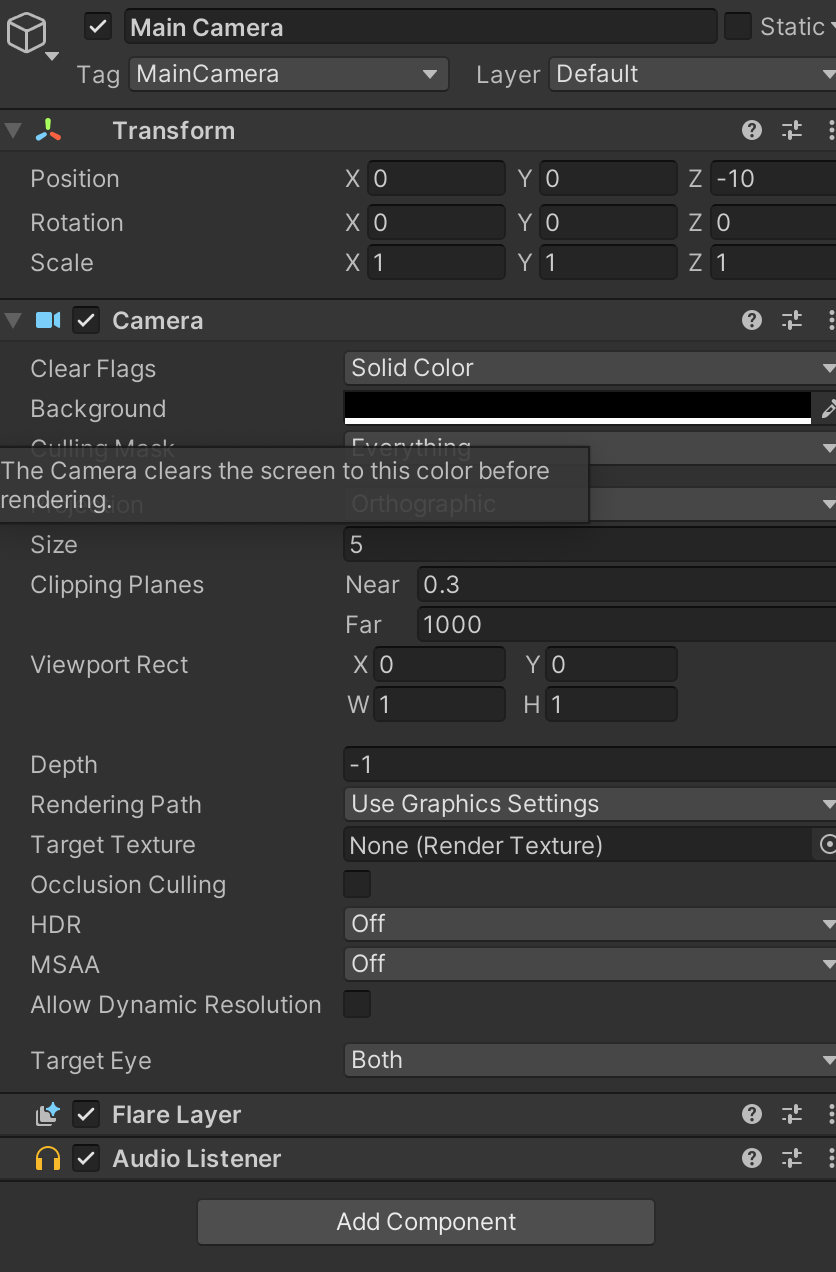Screen dimensions: 836x1272
Task: Click the GameObject cube icon
Action: point(28,32)
